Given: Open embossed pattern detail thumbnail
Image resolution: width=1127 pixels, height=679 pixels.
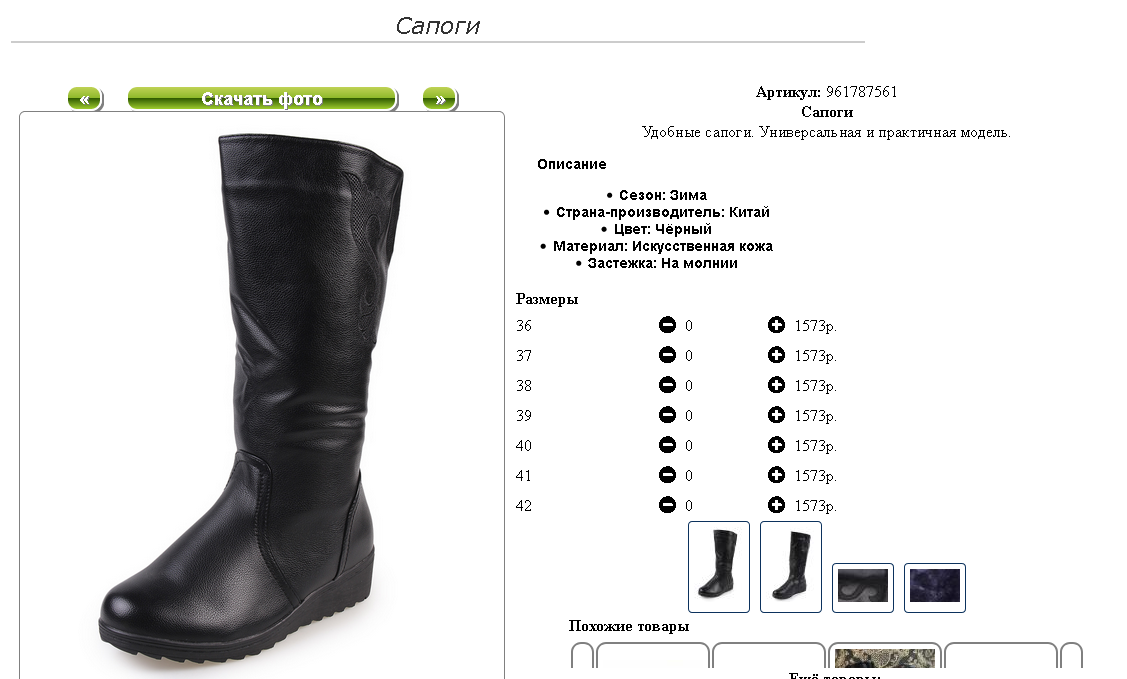Looking at the screenshot, I should pos(862,588).
